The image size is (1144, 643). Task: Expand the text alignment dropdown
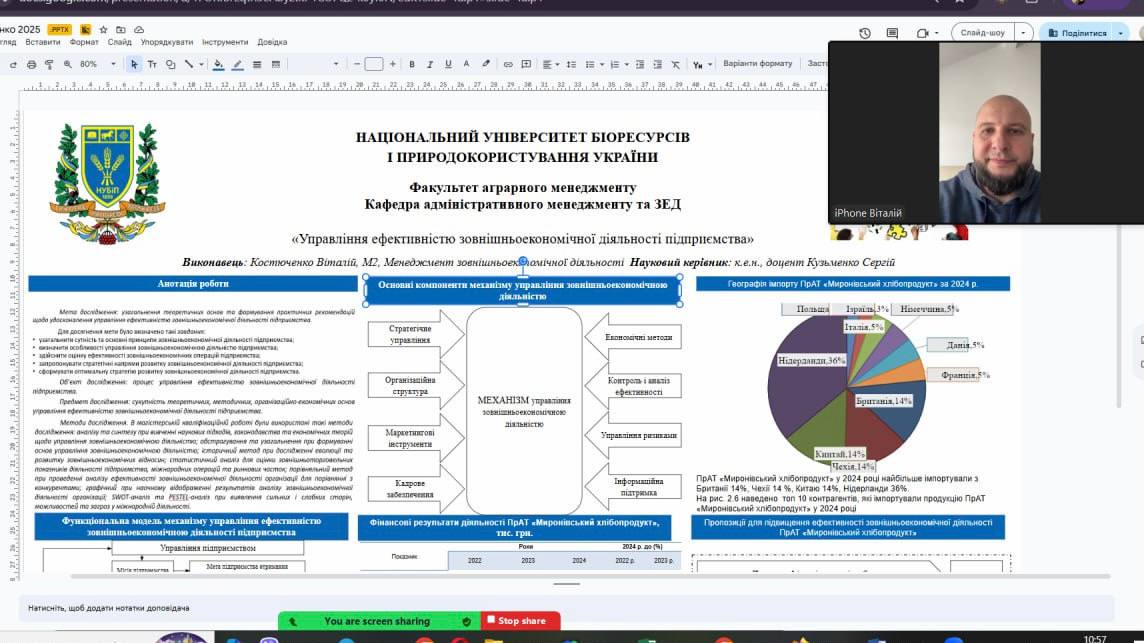(548, 64)
